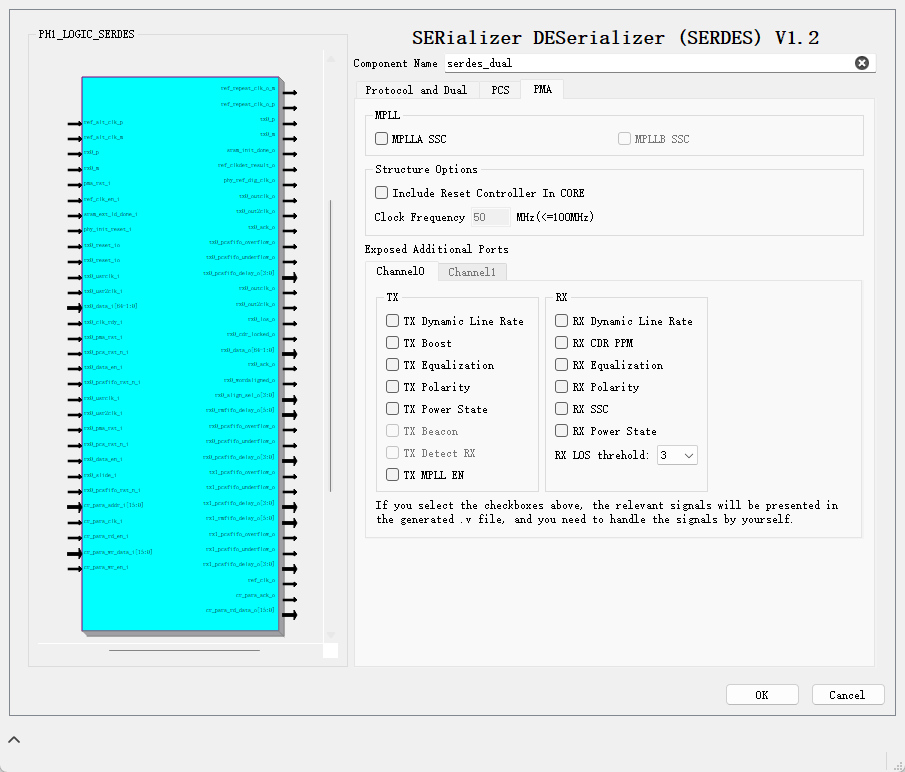The height and width of the screenshot is (772, 905).
Task: Select the sram_ext_ld_done_i port label
Action: (110, 214)
